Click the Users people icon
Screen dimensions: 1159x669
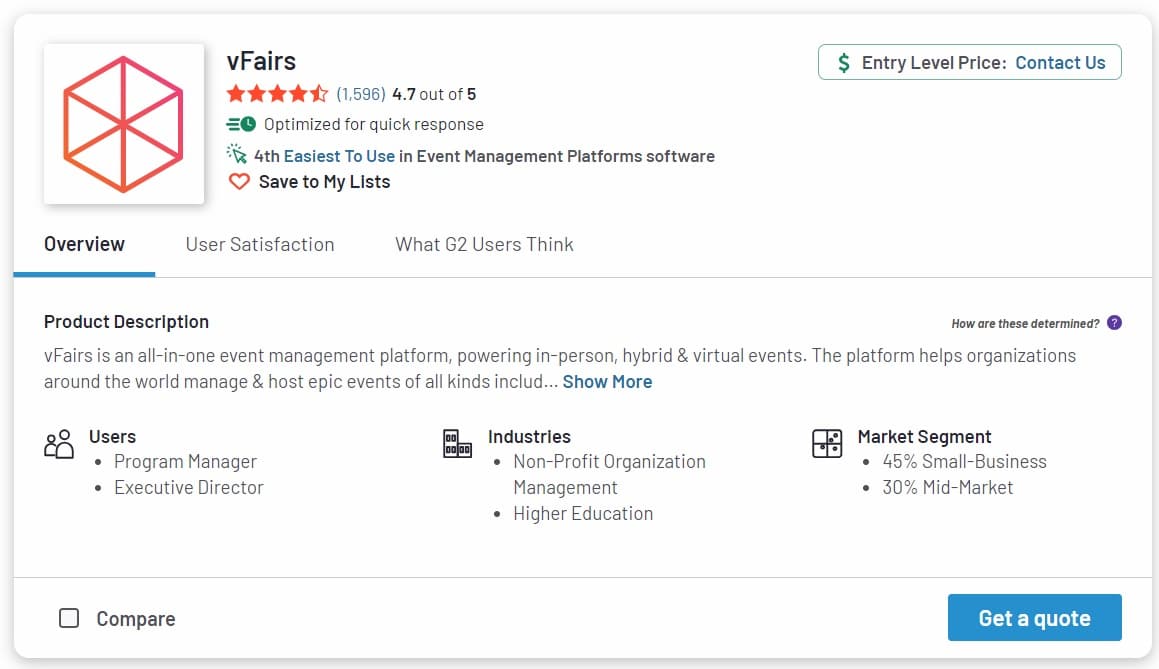click(59, 444)
